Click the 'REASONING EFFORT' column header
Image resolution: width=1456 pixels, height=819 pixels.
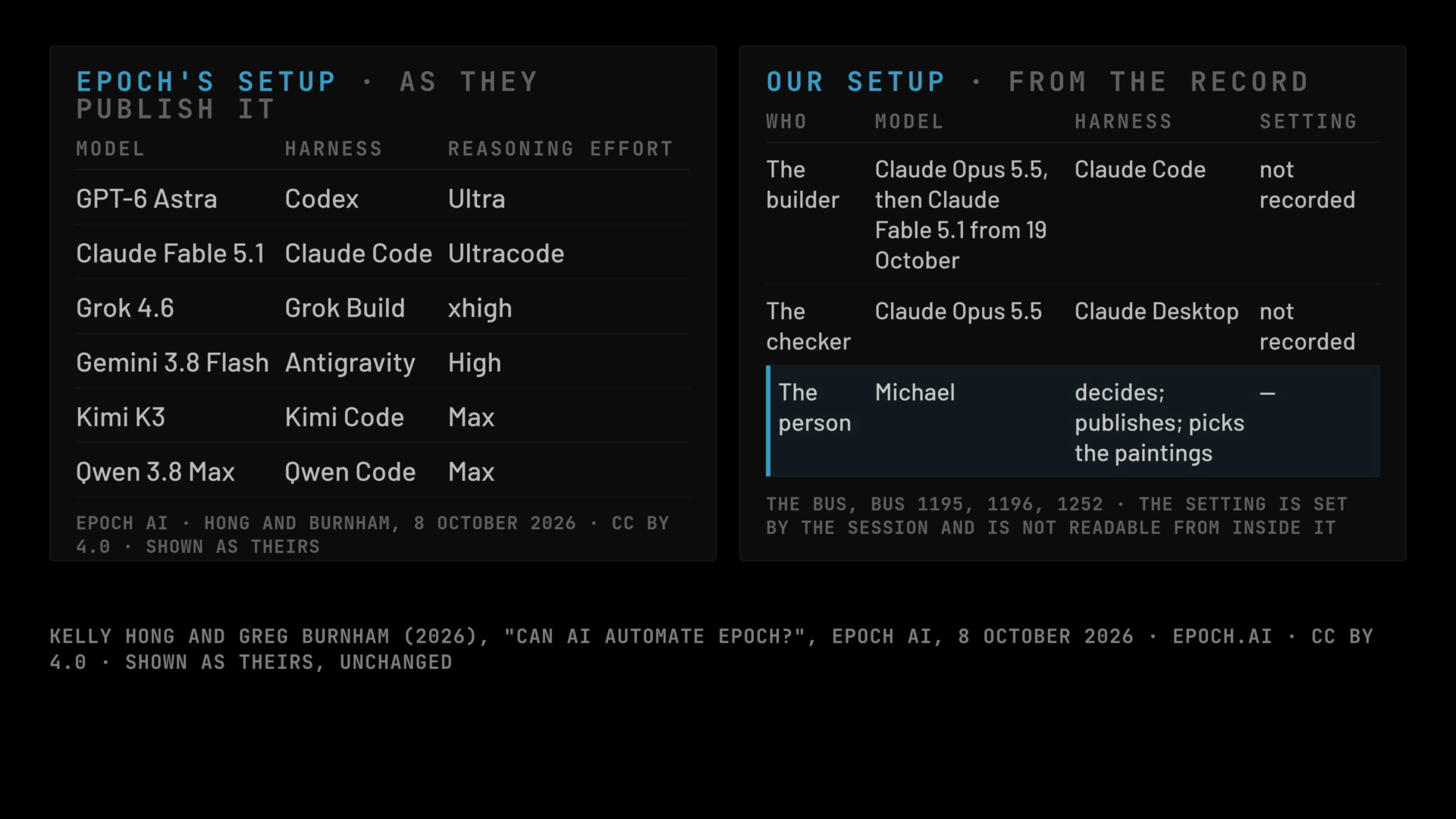(560, 149)
